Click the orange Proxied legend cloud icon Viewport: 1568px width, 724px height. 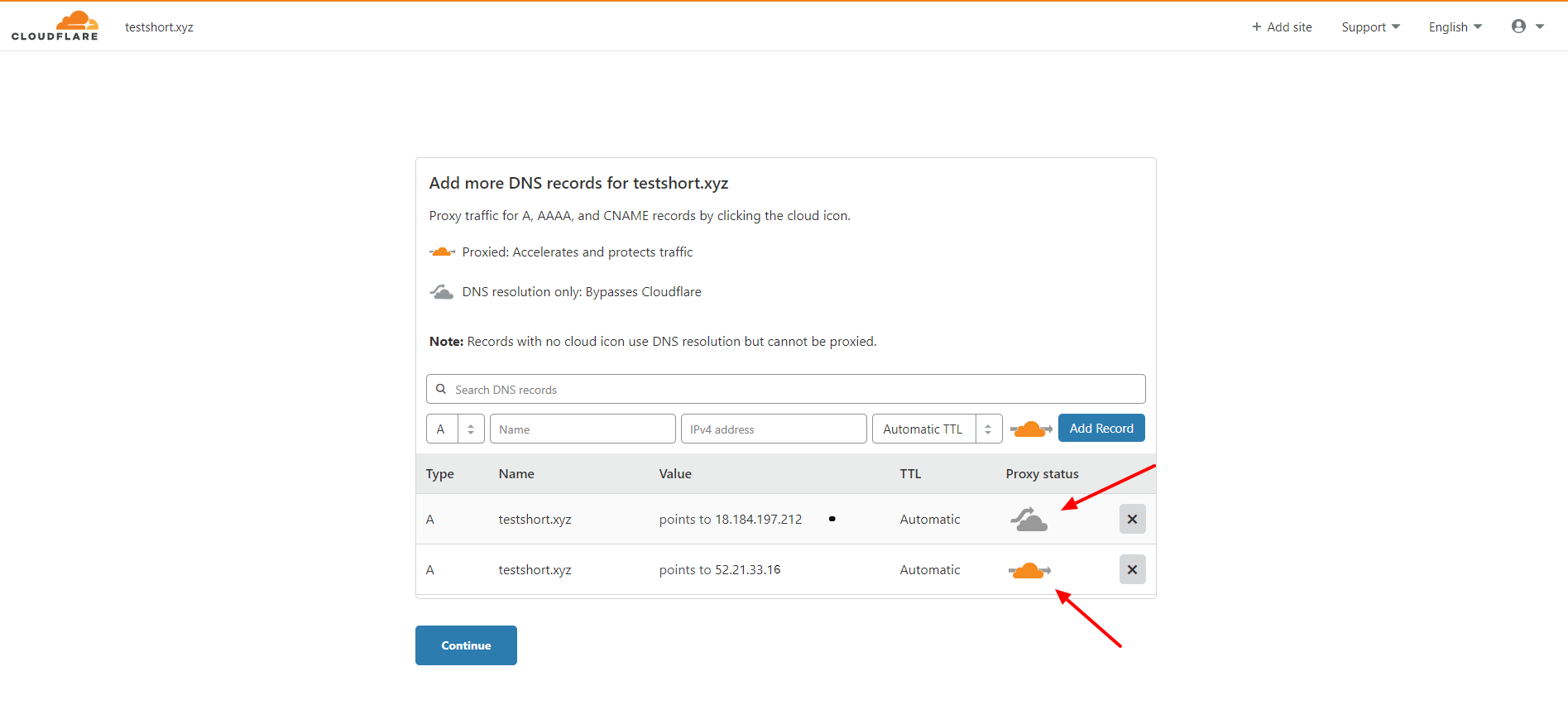442,252
